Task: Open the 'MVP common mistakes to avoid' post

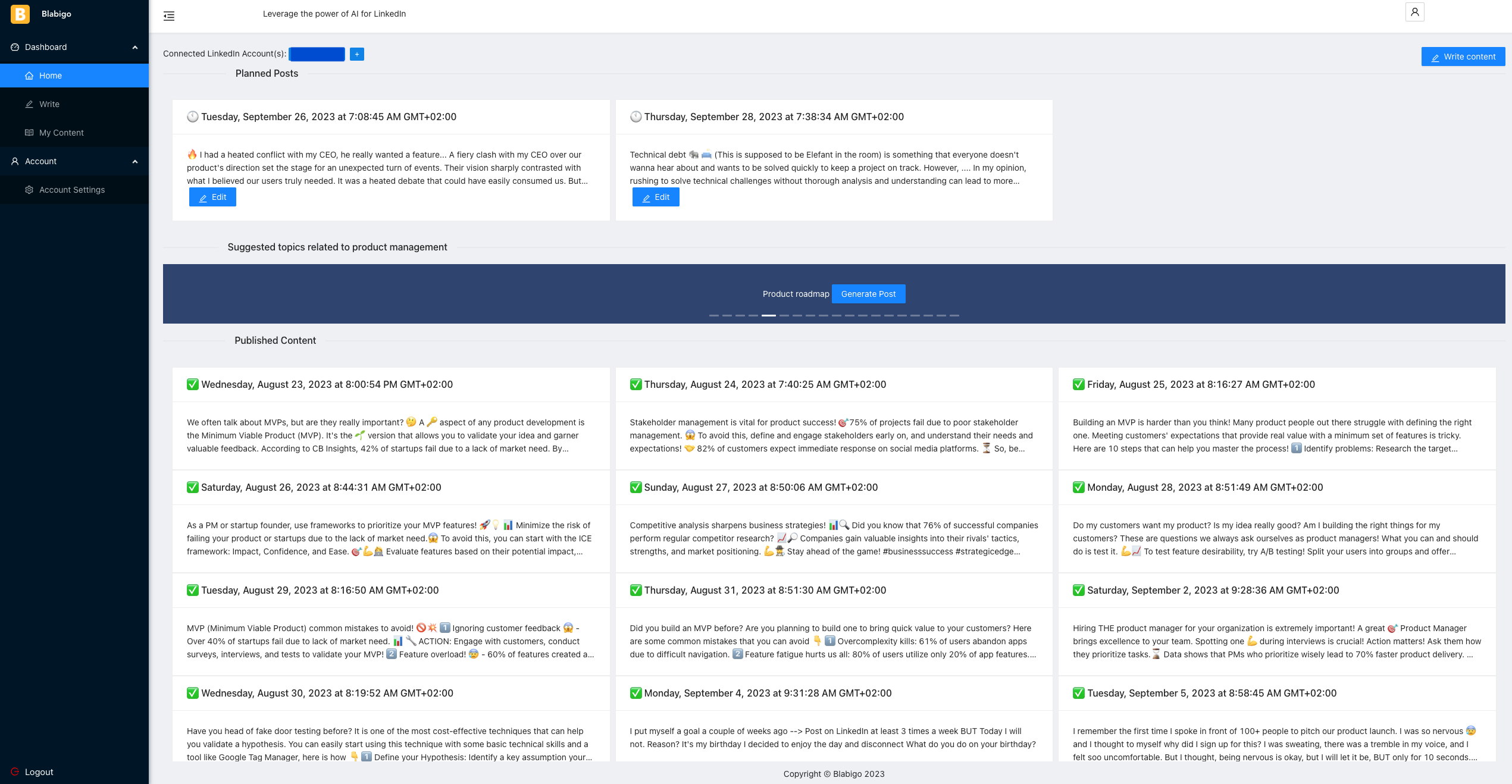Action: click(390, 641)
